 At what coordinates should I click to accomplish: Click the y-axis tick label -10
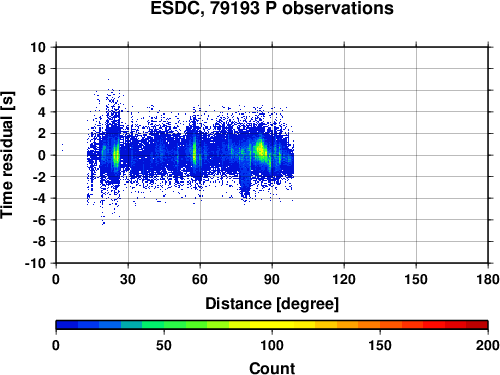point(35,263)
